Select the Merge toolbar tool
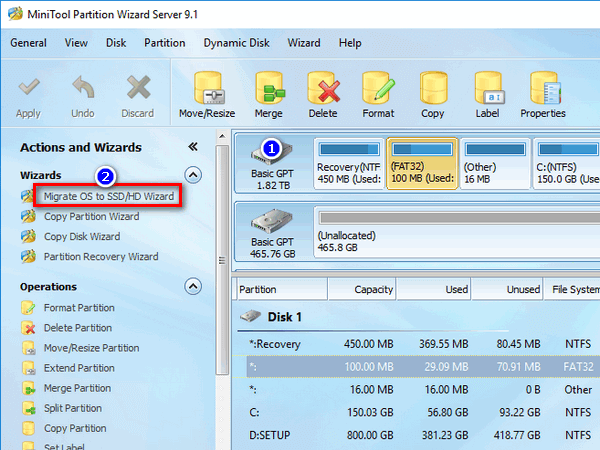The width and height of the screenshot is (600, 450). pyautogui.click(x=269, y=95)
